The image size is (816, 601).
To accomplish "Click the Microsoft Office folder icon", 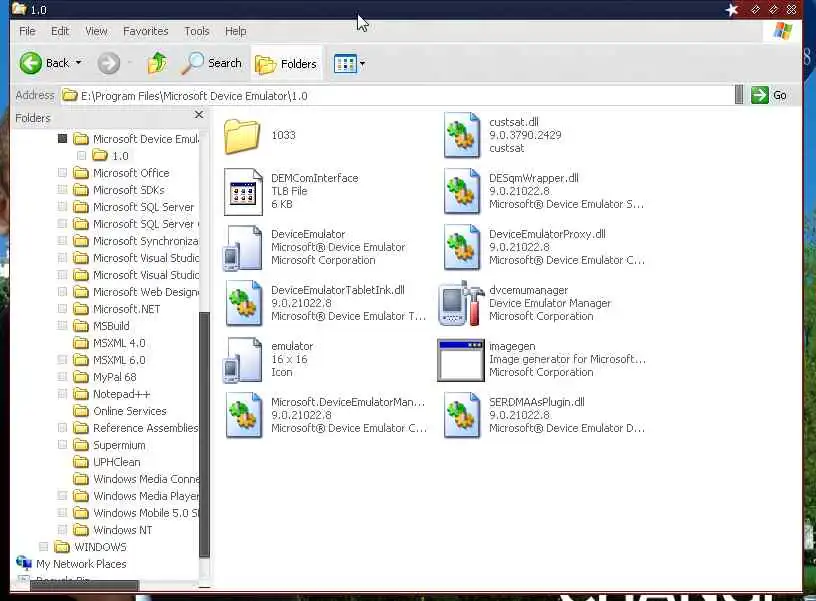I will 81,173.
